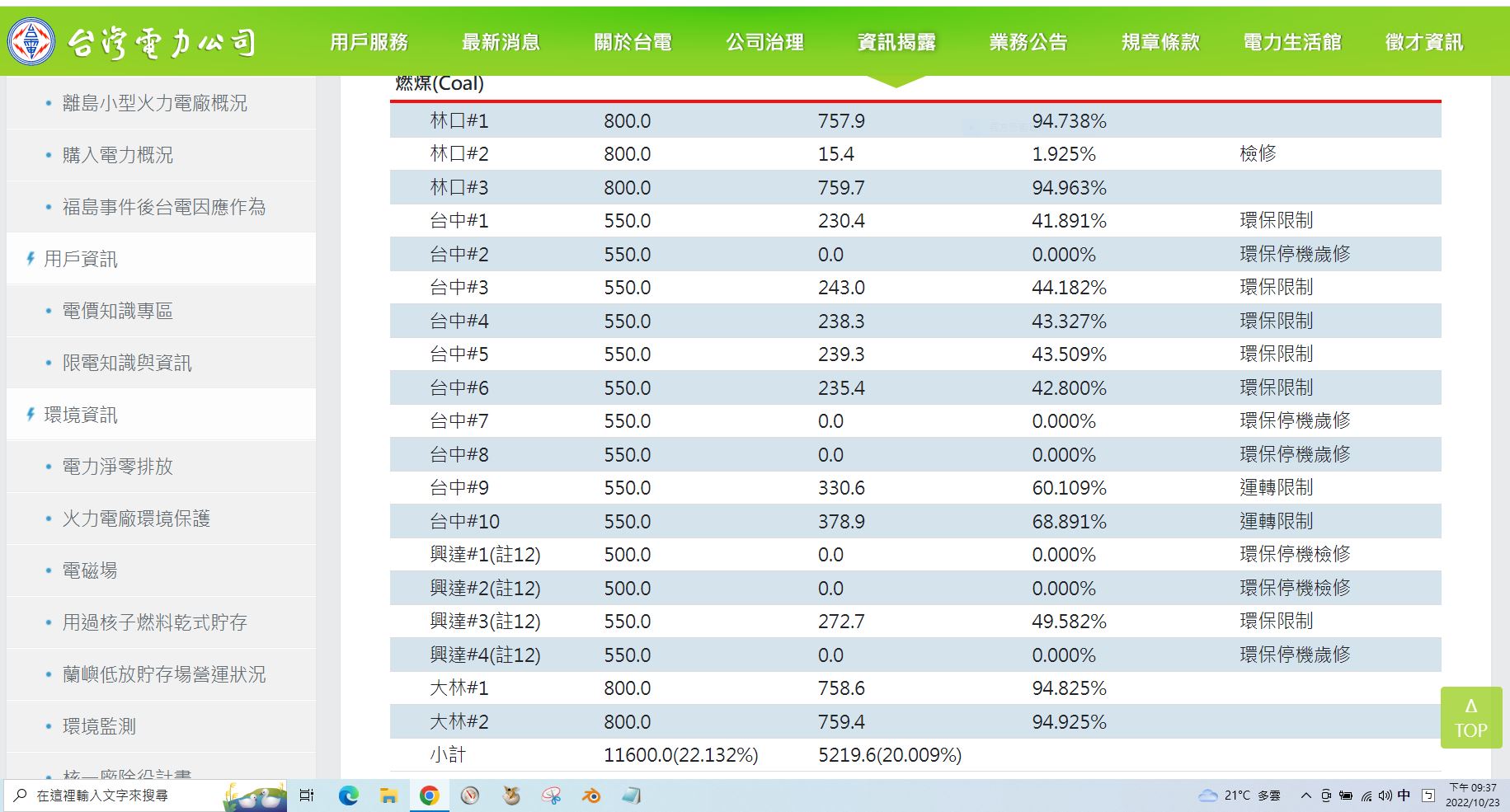
Task: Click the 台中#1 unit name
Action: point(459,221)
